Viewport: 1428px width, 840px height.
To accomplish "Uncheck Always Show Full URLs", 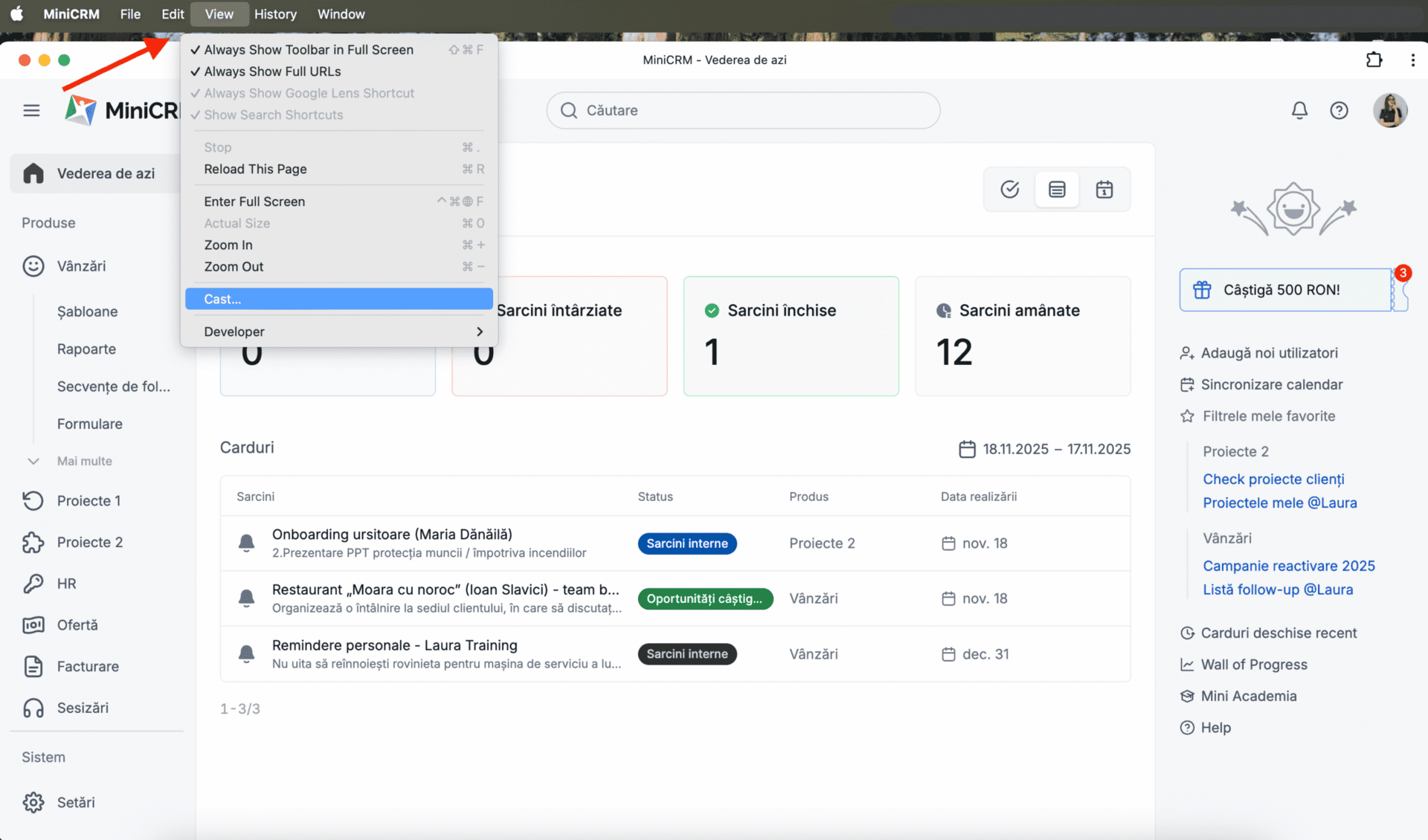I will click(272, 71).
